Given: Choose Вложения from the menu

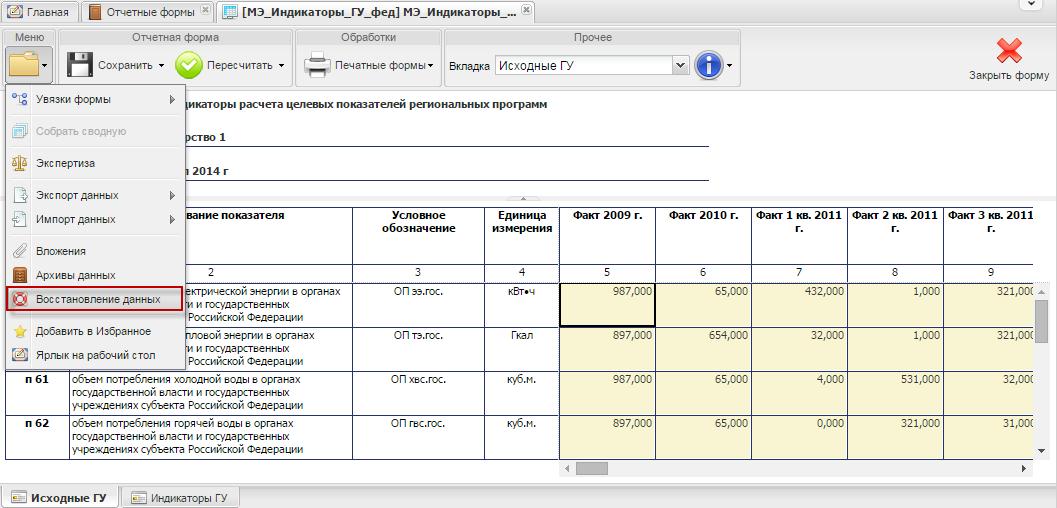Looking at the screenshot, I should (95, 251).
